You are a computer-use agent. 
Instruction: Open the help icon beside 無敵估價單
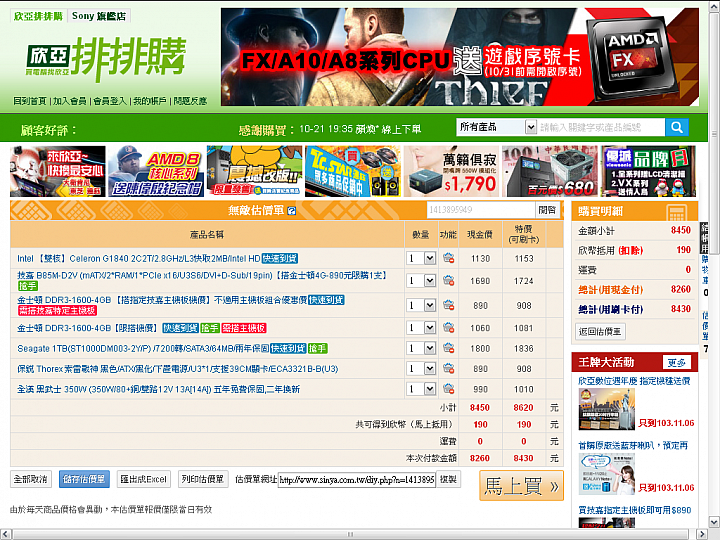tap(292, 211)
